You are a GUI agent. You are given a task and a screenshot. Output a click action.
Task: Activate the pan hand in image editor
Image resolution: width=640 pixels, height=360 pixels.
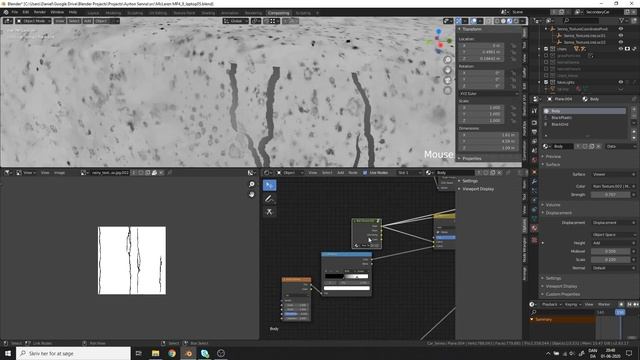click(x=251, y=195)
